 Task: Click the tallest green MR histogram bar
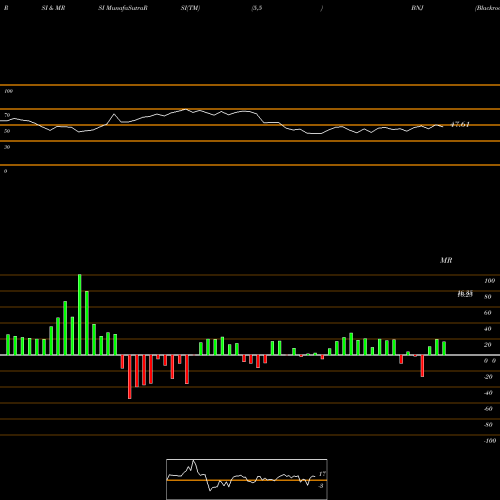(x=80, y=315)
